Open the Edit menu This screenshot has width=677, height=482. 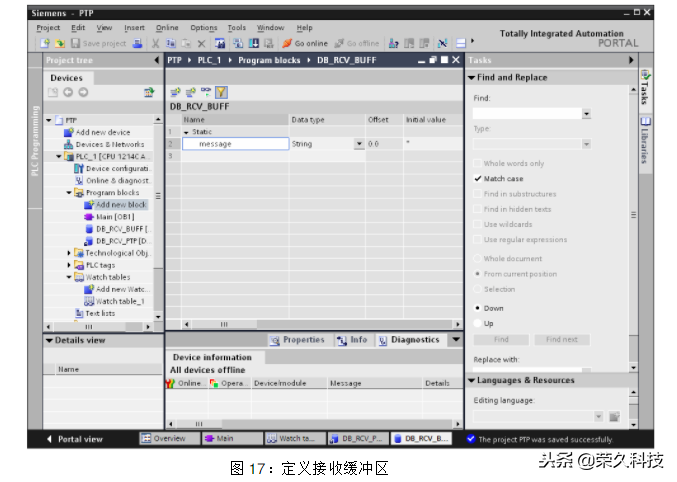pyautogui.click(x=78, y=28)
